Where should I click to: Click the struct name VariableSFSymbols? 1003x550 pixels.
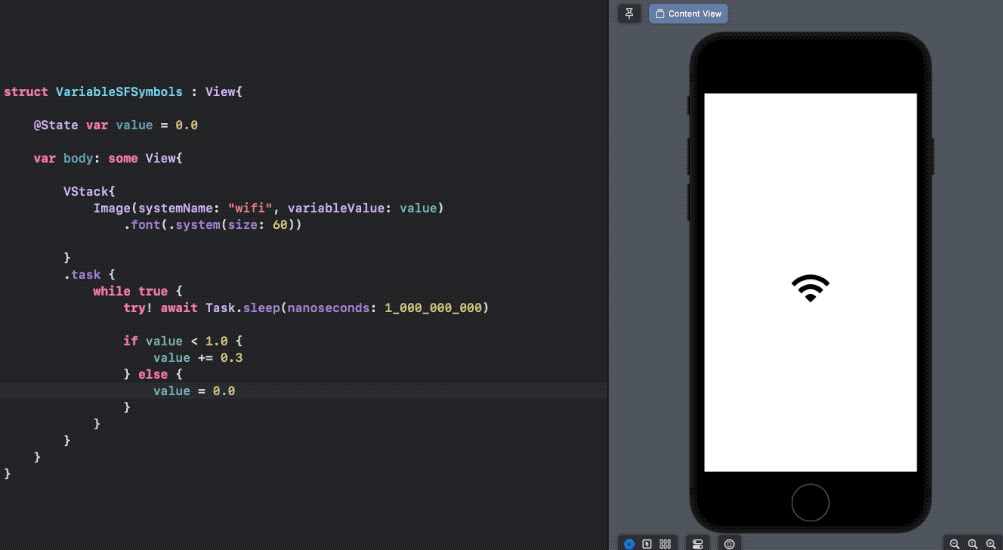[x=119, y=91]
